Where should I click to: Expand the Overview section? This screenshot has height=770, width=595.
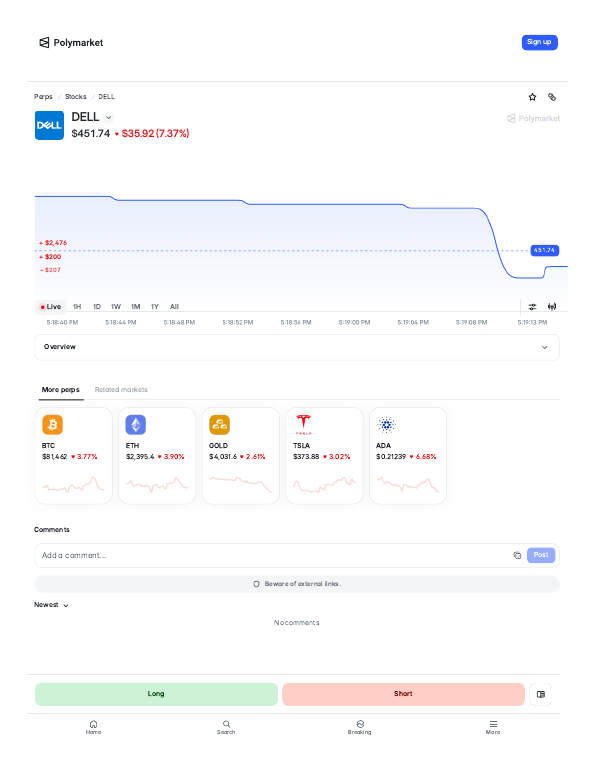coord(297,347)
